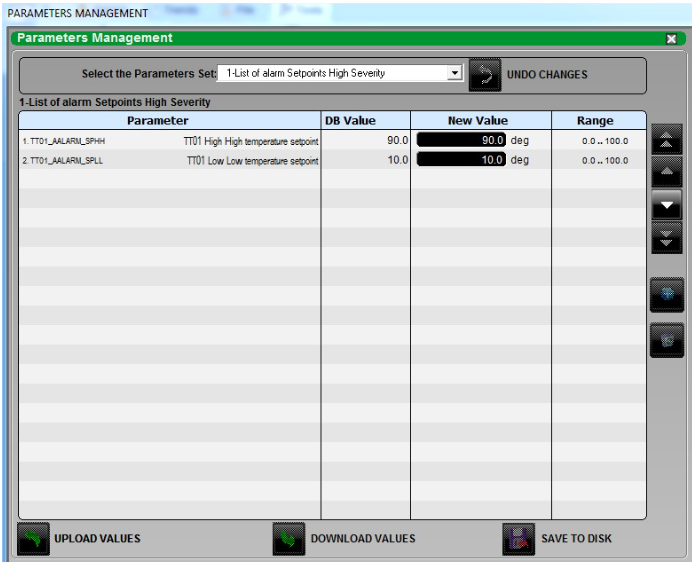
Task: Click the Undo Changes arrow icon
Action: (x=485, y=75)
